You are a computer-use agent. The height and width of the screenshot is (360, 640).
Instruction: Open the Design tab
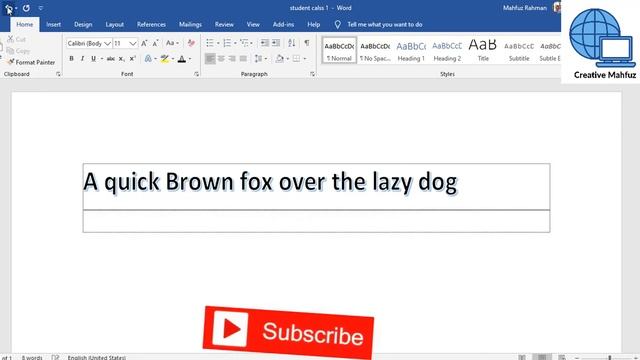[83, 24]
